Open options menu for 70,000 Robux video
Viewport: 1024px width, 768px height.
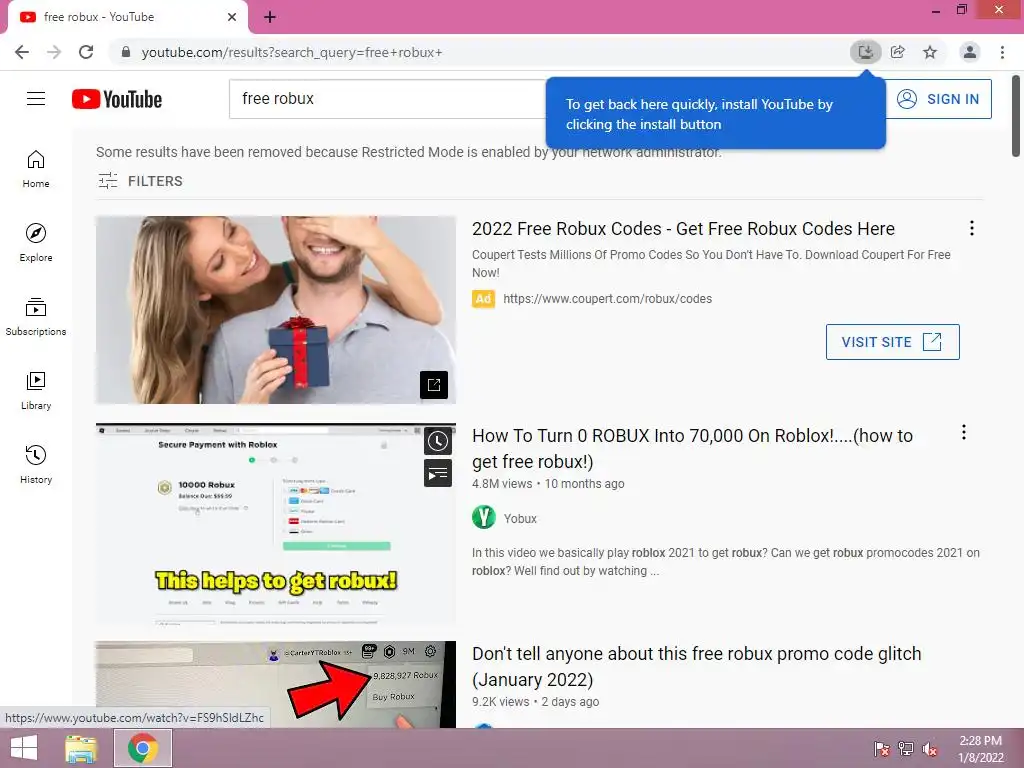click(964, 432)
